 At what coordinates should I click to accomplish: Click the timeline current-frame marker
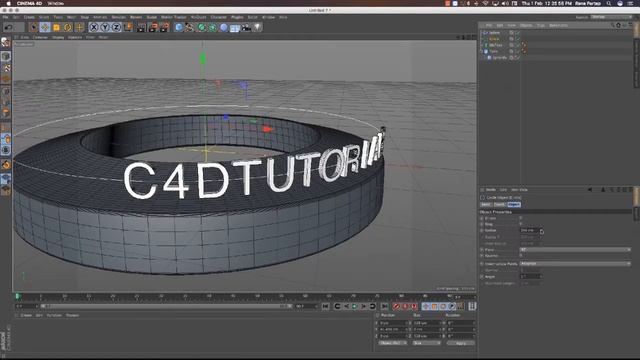18,296
